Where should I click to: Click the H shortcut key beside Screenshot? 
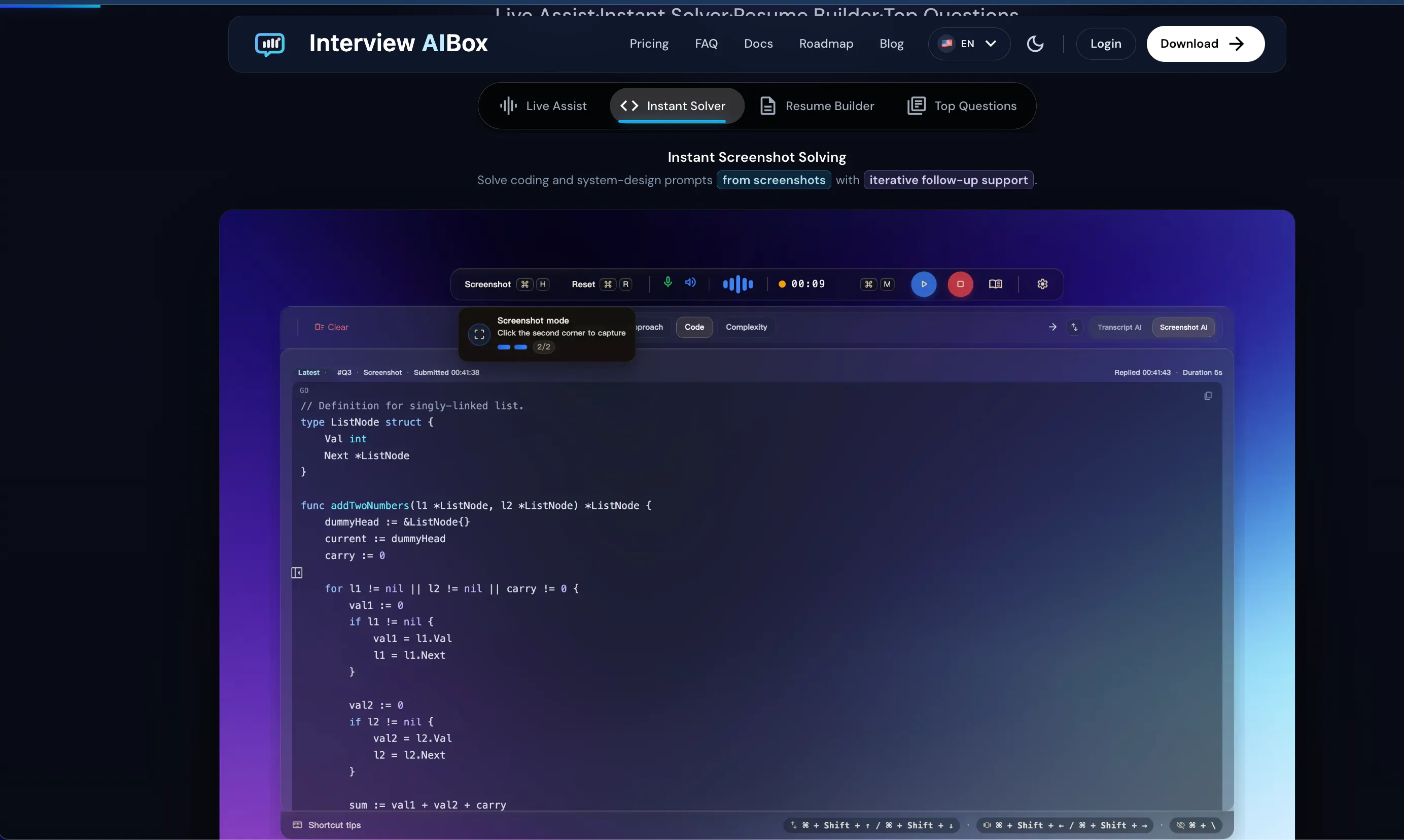coord(542,284)
